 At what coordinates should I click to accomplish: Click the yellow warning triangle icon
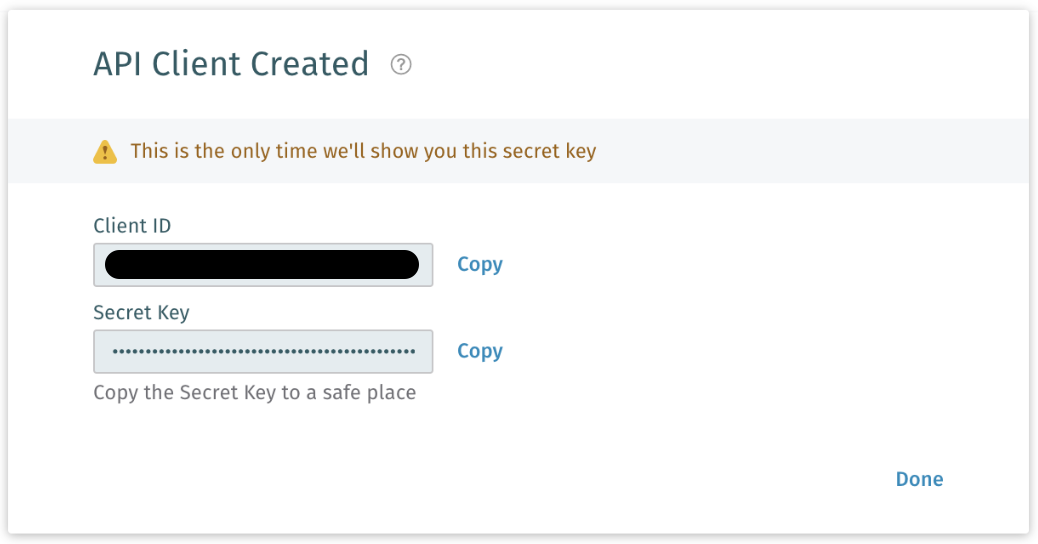[105, 152]
